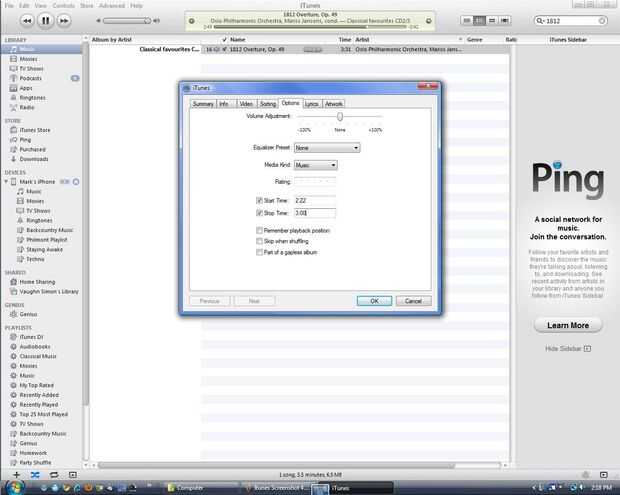Switch to the Lyrics tab
Image resolution: width=620 pixels, height=495 pixels.
coord(312,104)
